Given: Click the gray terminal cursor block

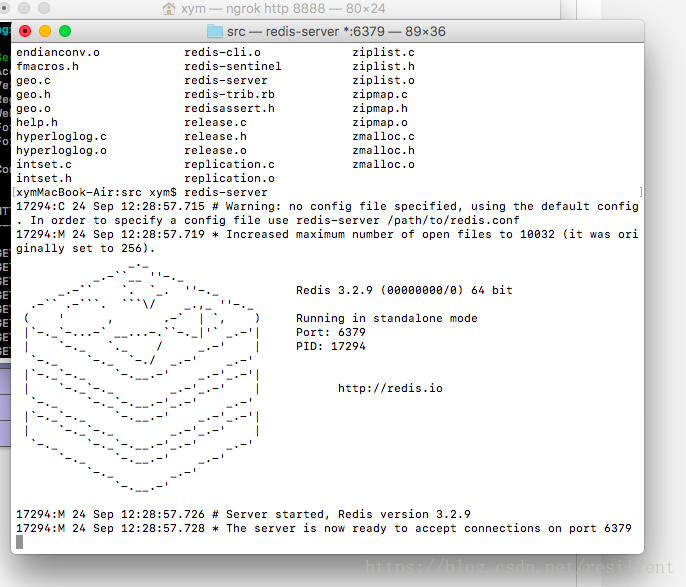Looking at the screenshot, I should coord(20,542).
